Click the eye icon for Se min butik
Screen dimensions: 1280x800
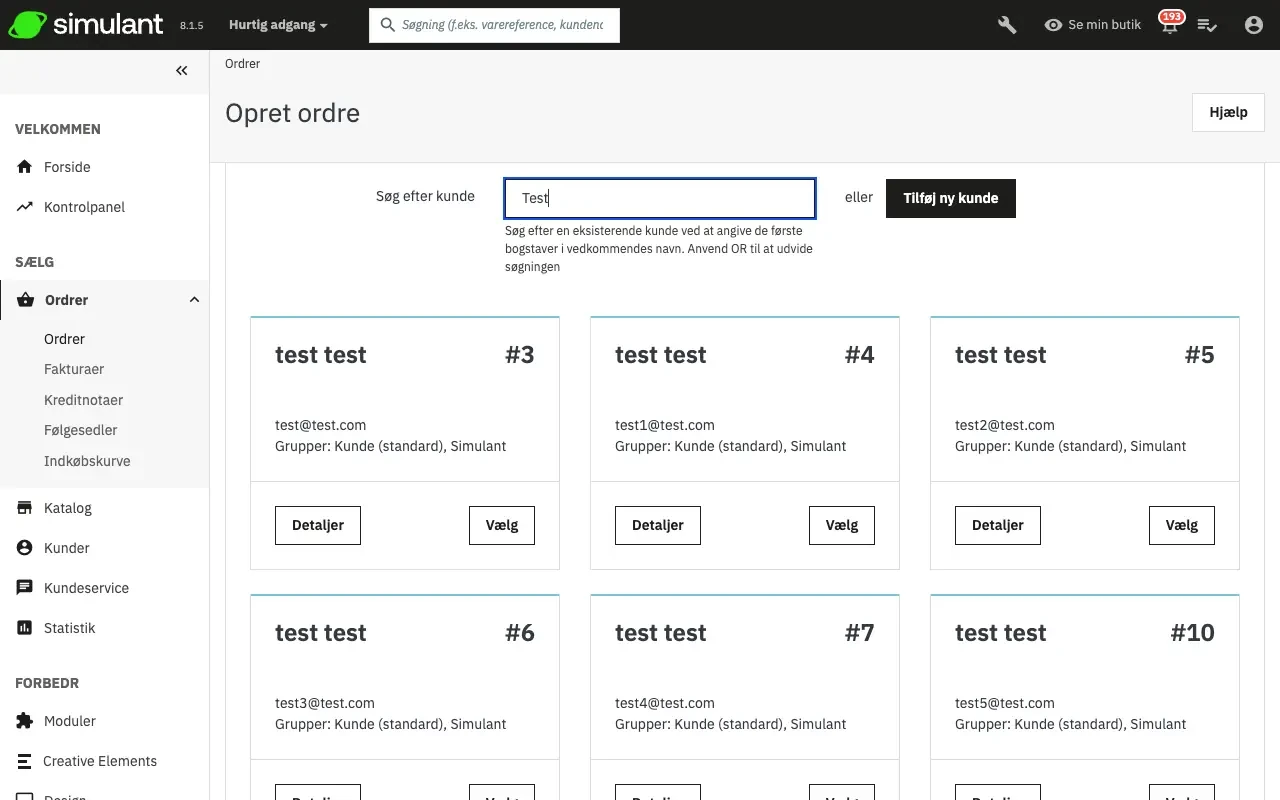point(1053,25)
